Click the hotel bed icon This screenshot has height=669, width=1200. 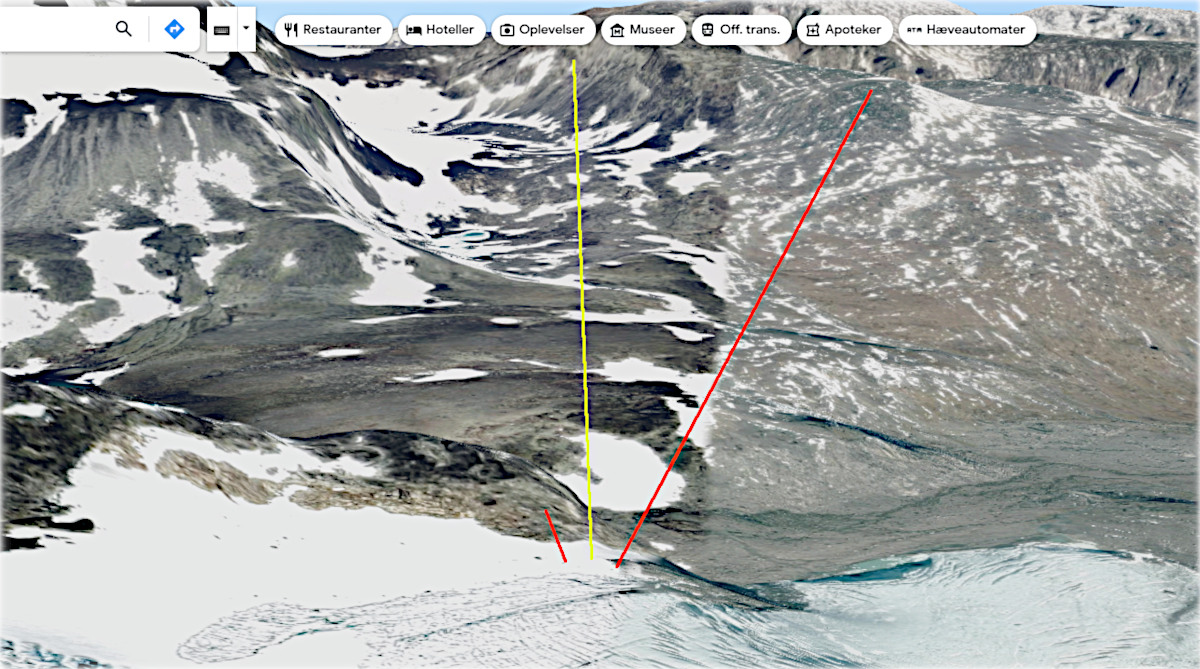(x=414, y=30)
